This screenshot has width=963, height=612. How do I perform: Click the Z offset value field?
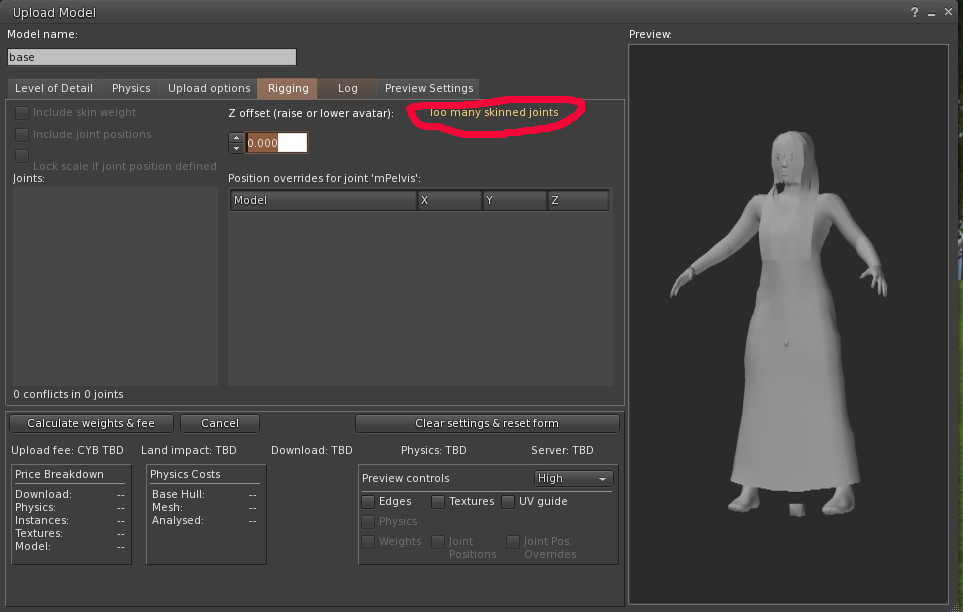[276, 143]
